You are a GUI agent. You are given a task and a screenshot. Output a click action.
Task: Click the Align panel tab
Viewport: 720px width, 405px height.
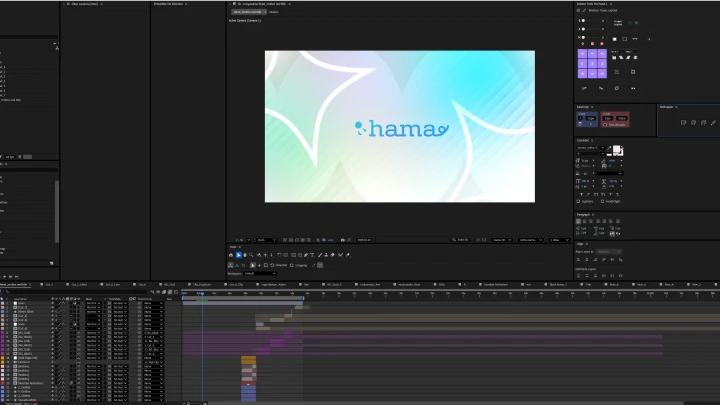pyautogui.click(x=580, y=244)
